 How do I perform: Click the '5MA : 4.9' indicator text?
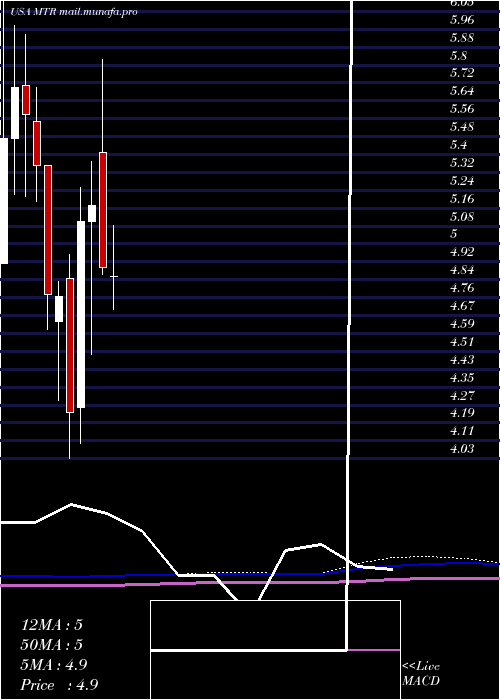tap(54, 665)
